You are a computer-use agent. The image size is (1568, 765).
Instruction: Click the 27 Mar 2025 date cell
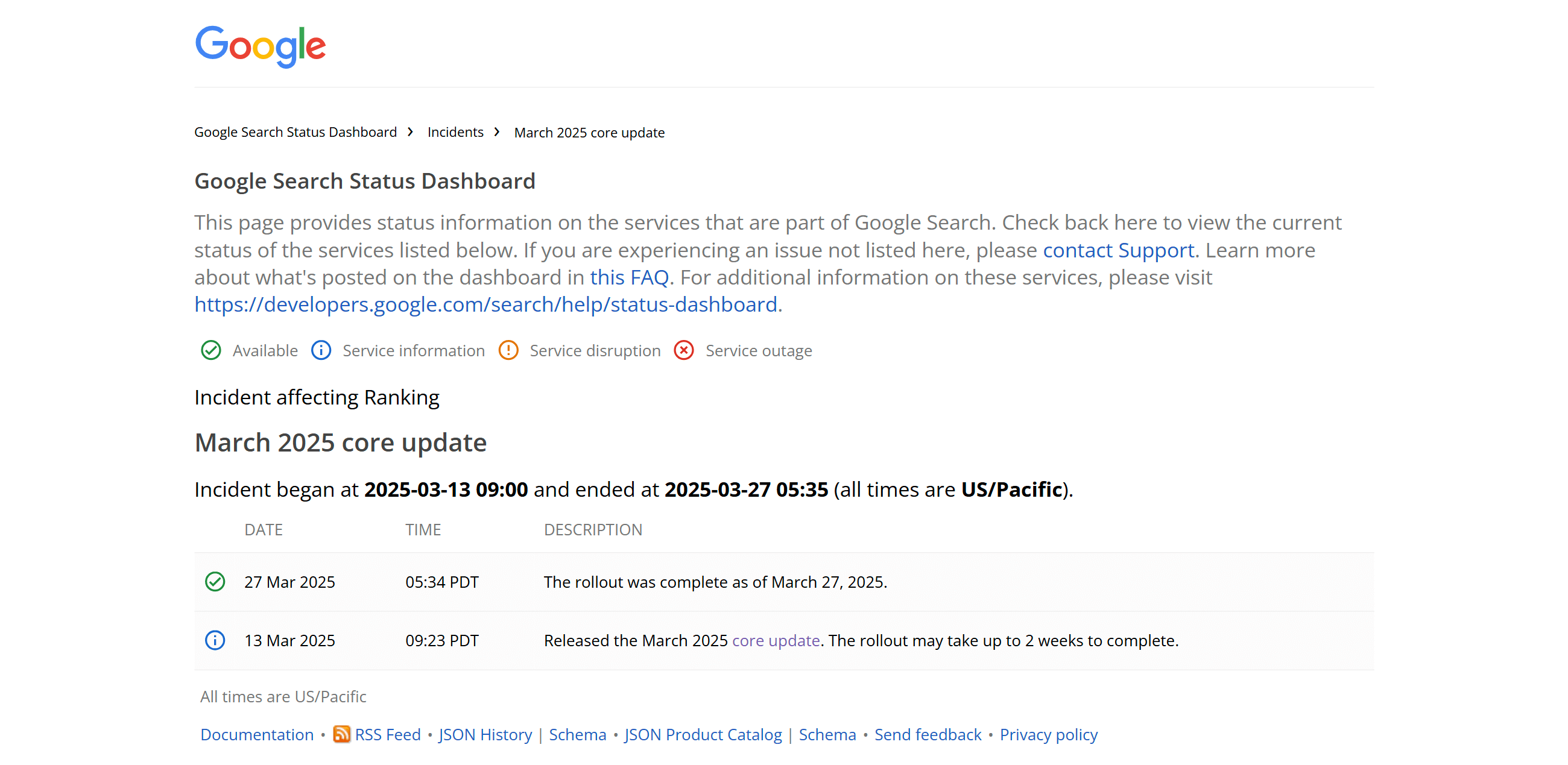(289, 582)
